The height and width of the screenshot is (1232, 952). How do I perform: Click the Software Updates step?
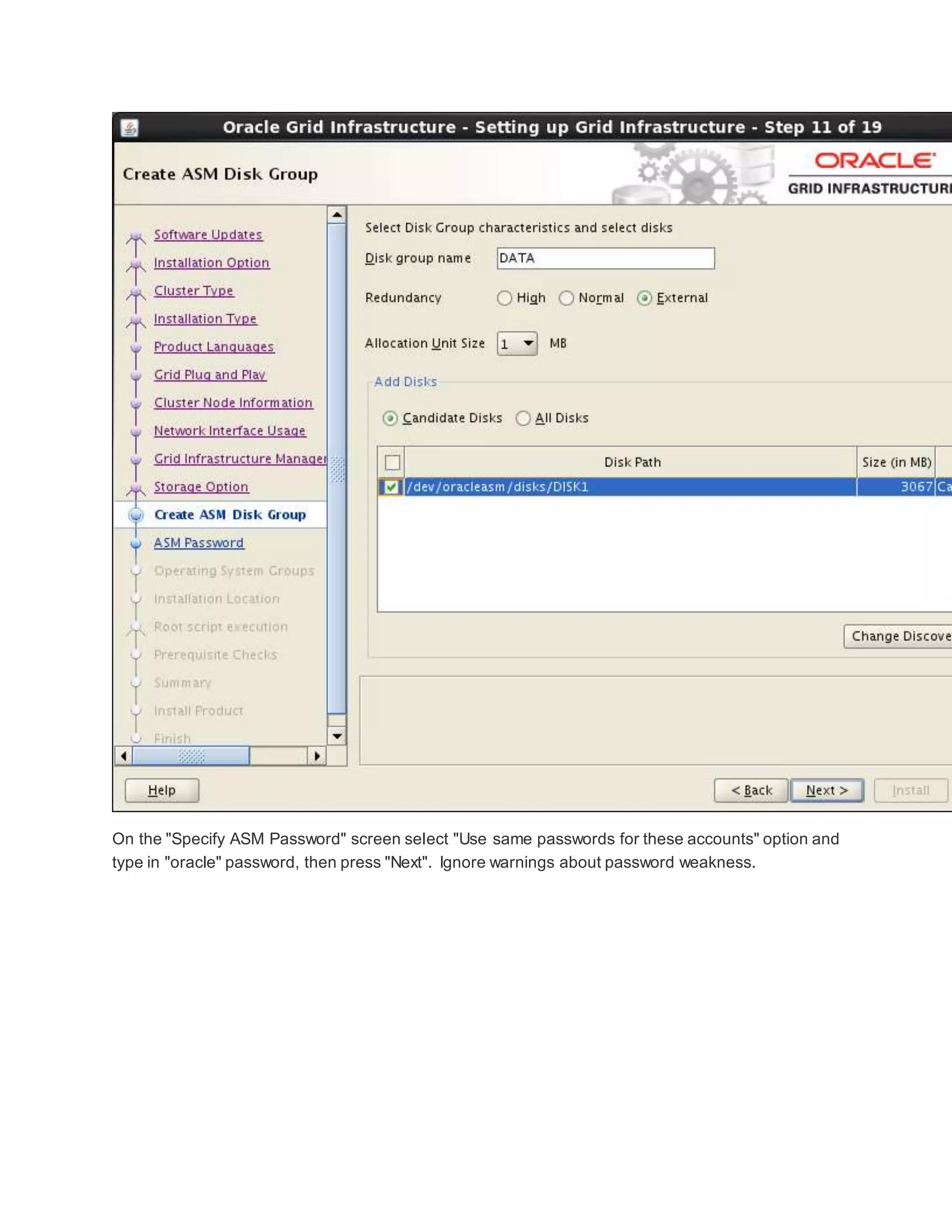pos(208,235)
